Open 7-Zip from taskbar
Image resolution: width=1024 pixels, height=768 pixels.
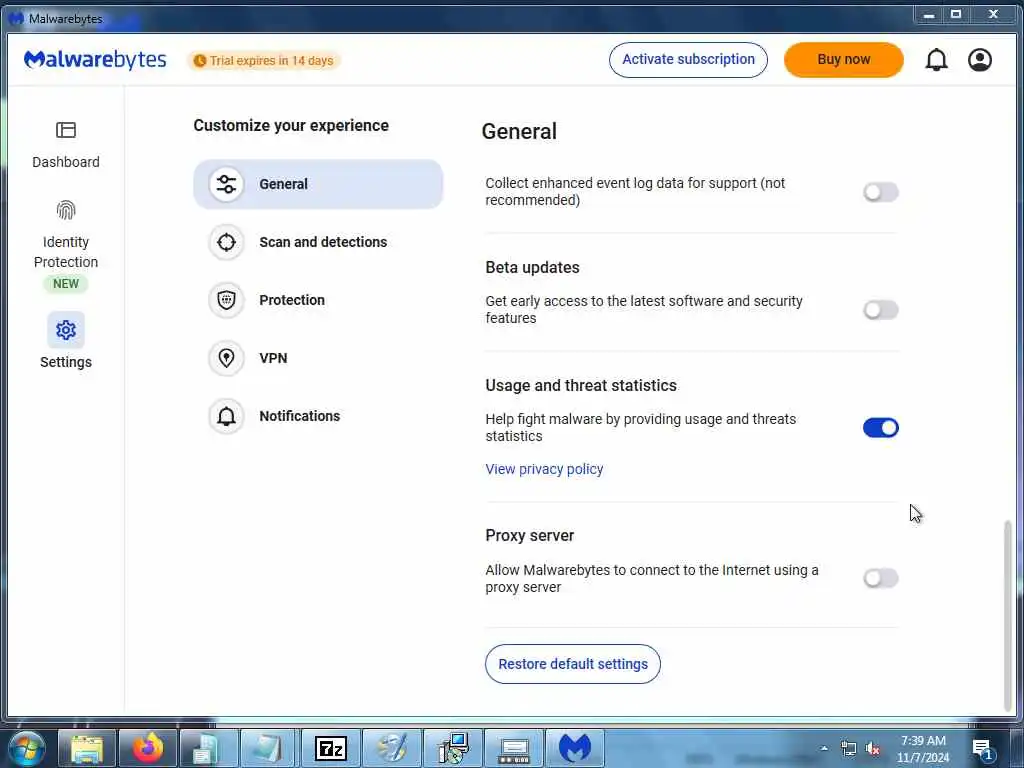[x=330, y=748]
